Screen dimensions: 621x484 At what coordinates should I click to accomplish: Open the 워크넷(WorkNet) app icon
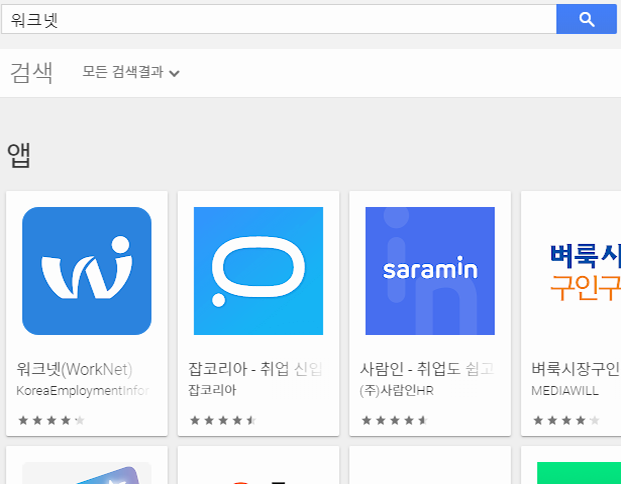tap(87, 271)
